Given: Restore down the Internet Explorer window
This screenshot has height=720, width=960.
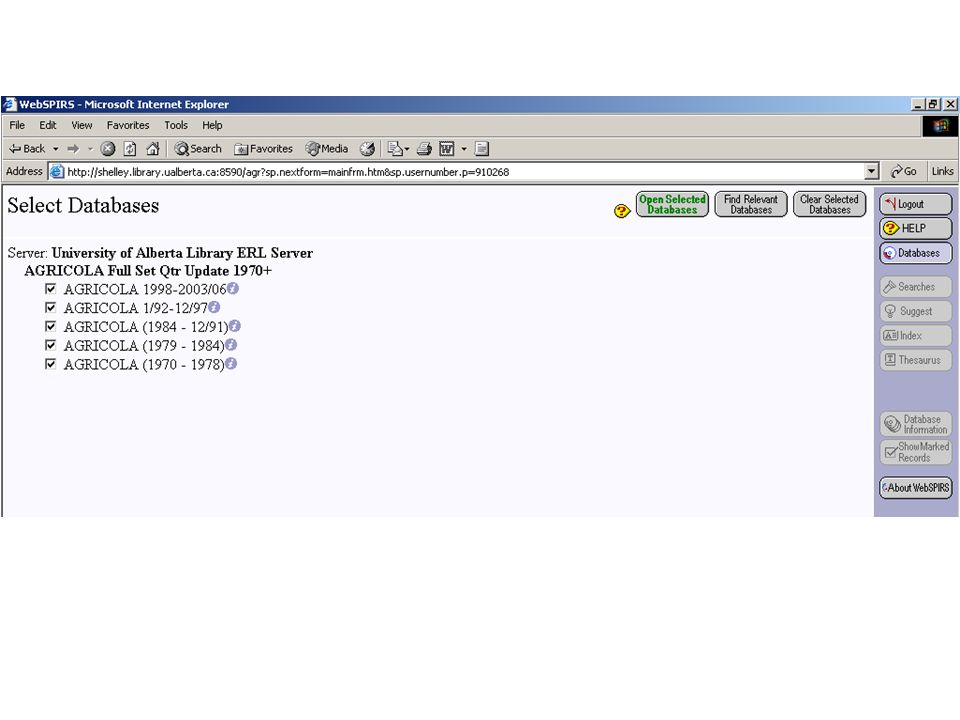Looking at the screenshot, I should pos(932,105).
